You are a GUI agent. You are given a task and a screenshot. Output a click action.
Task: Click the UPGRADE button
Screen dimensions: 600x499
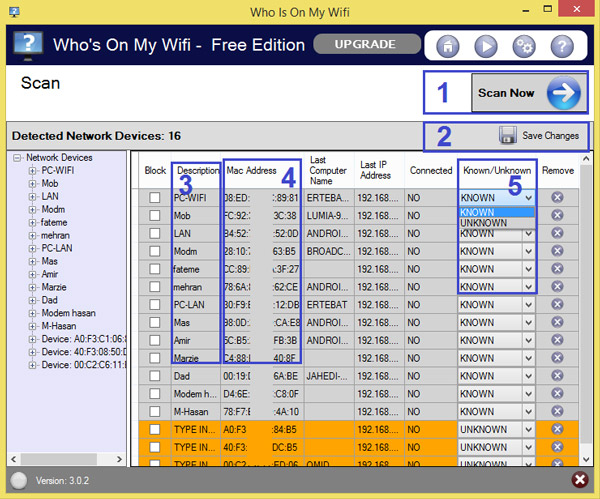point(367,44)
